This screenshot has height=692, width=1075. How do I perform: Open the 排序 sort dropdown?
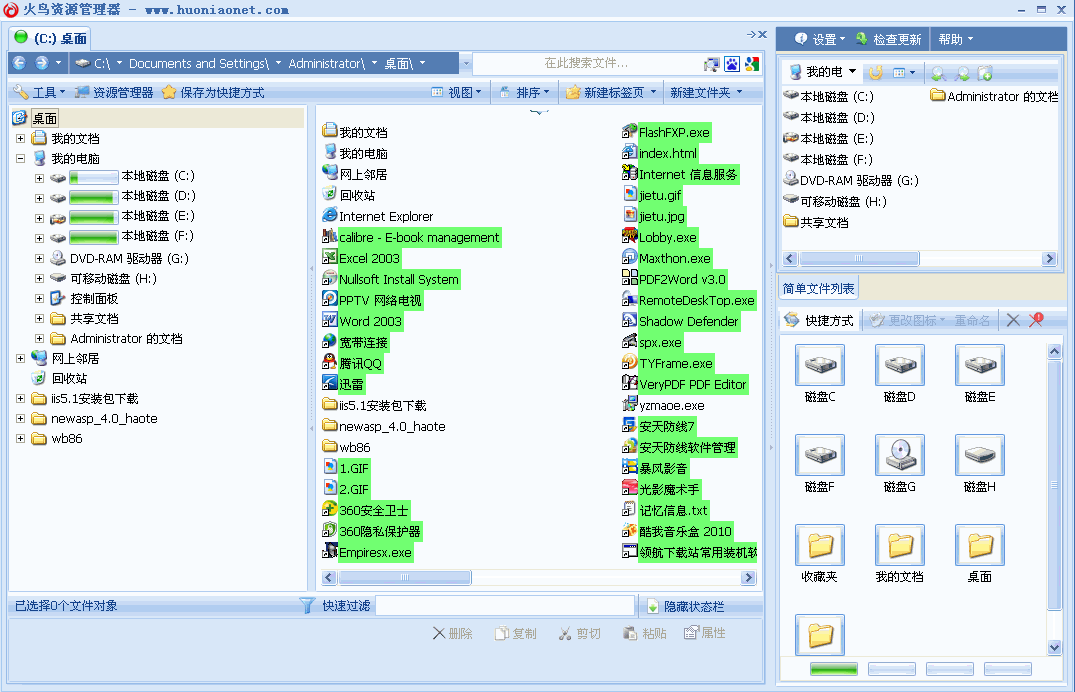pyautogui.click(x=526, y=92)
